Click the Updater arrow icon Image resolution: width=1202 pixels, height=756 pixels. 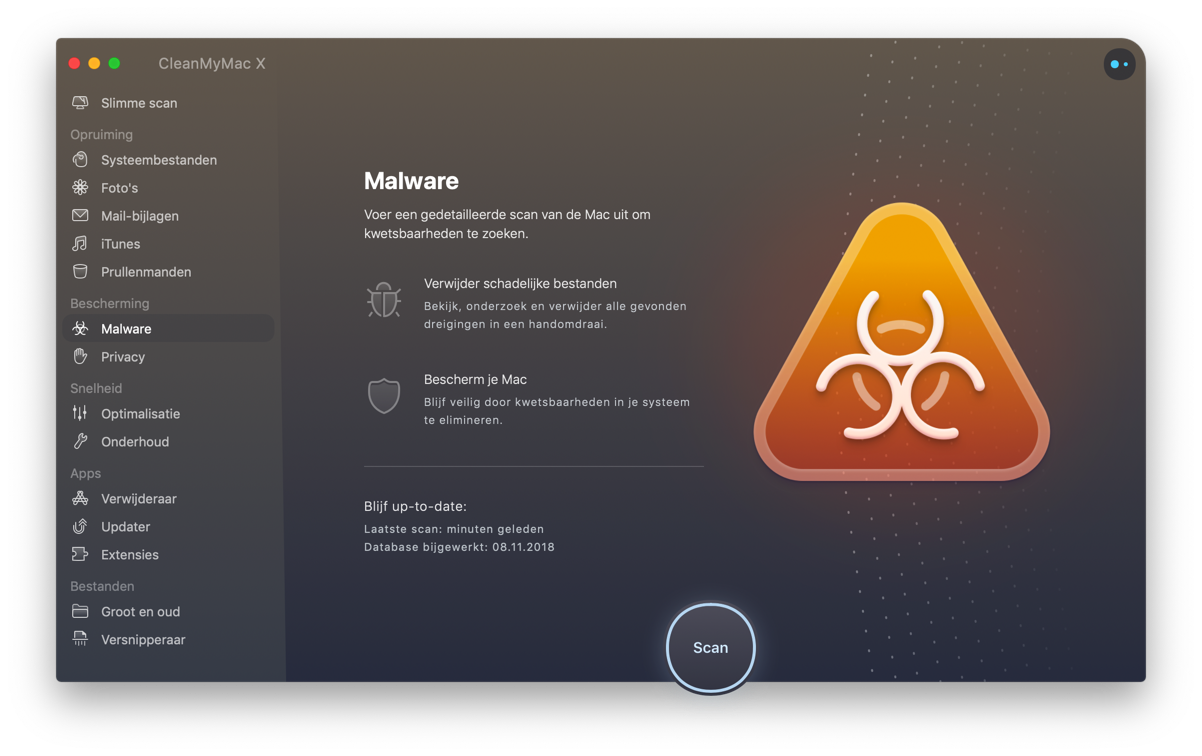[x=80, y=527]
